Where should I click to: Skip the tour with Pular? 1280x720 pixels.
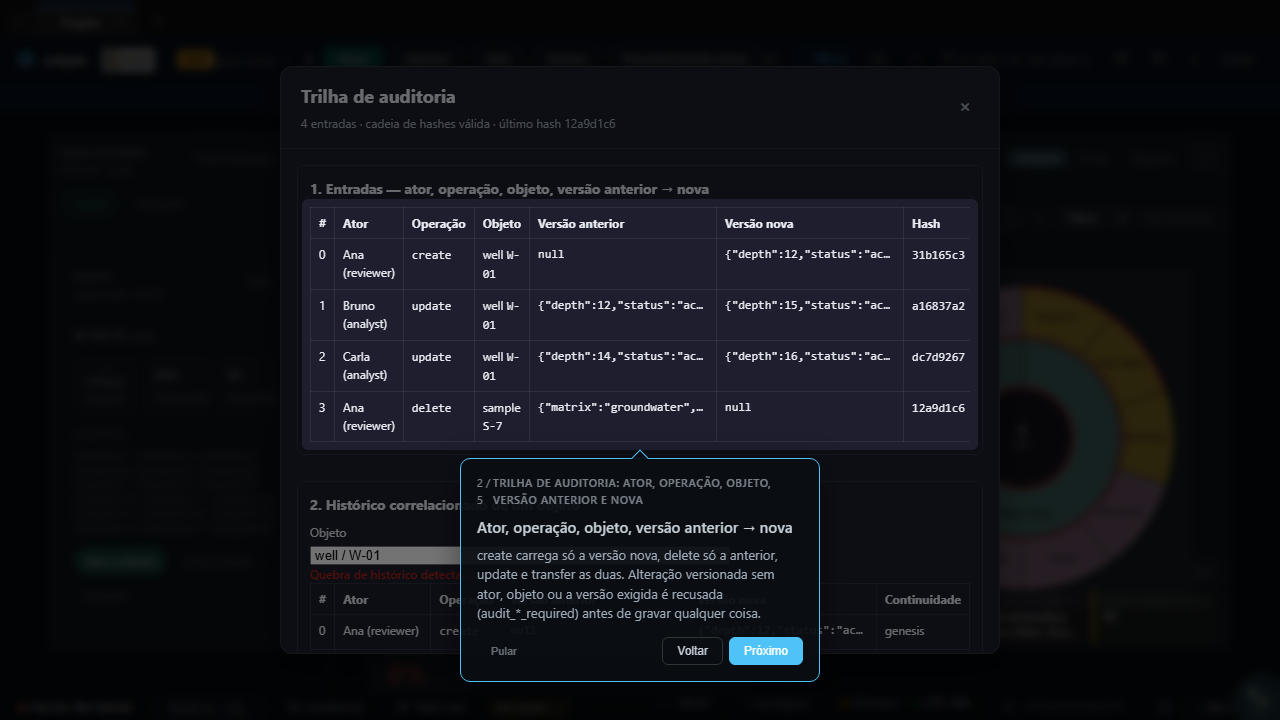pos(504,651)
